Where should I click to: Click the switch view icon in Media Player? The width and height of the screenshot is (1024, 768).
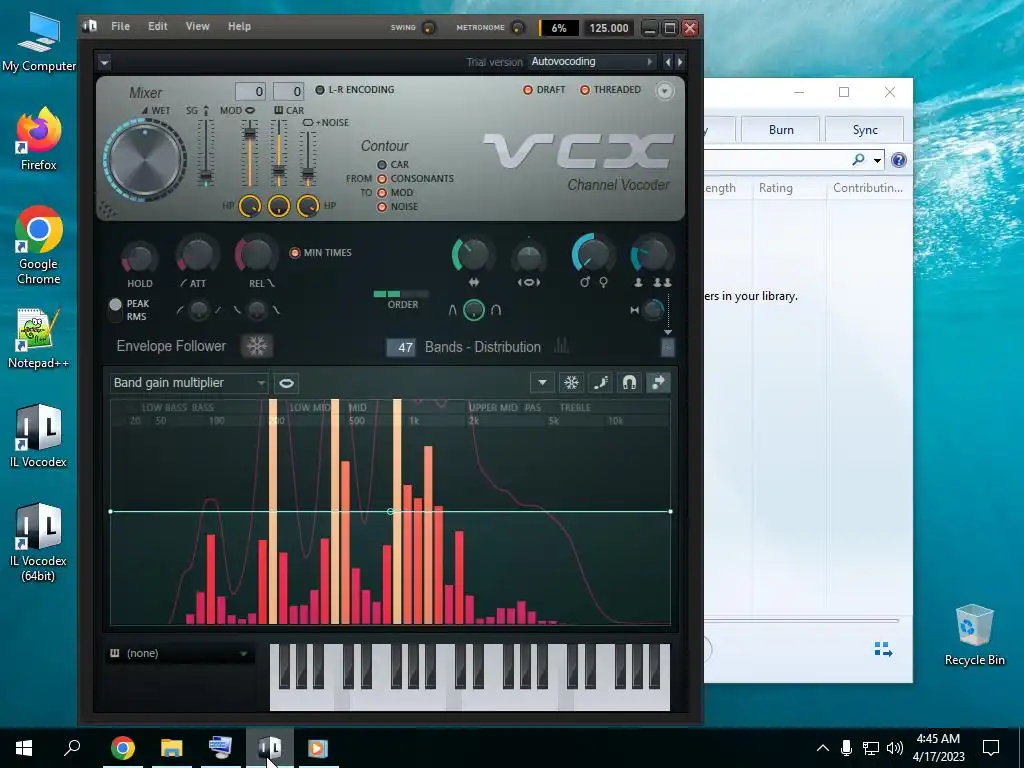(x=883, y=649)
